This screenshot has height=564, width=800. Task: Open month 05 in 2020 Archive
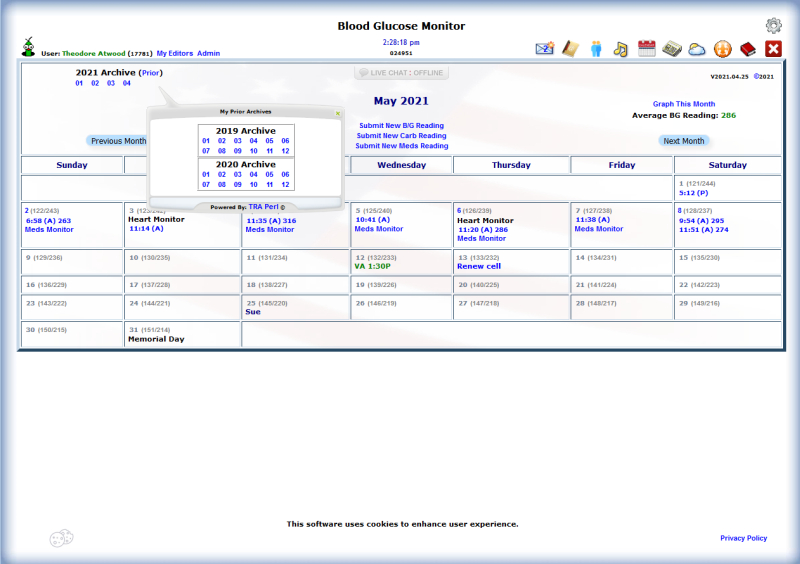(x=269, y=175)
